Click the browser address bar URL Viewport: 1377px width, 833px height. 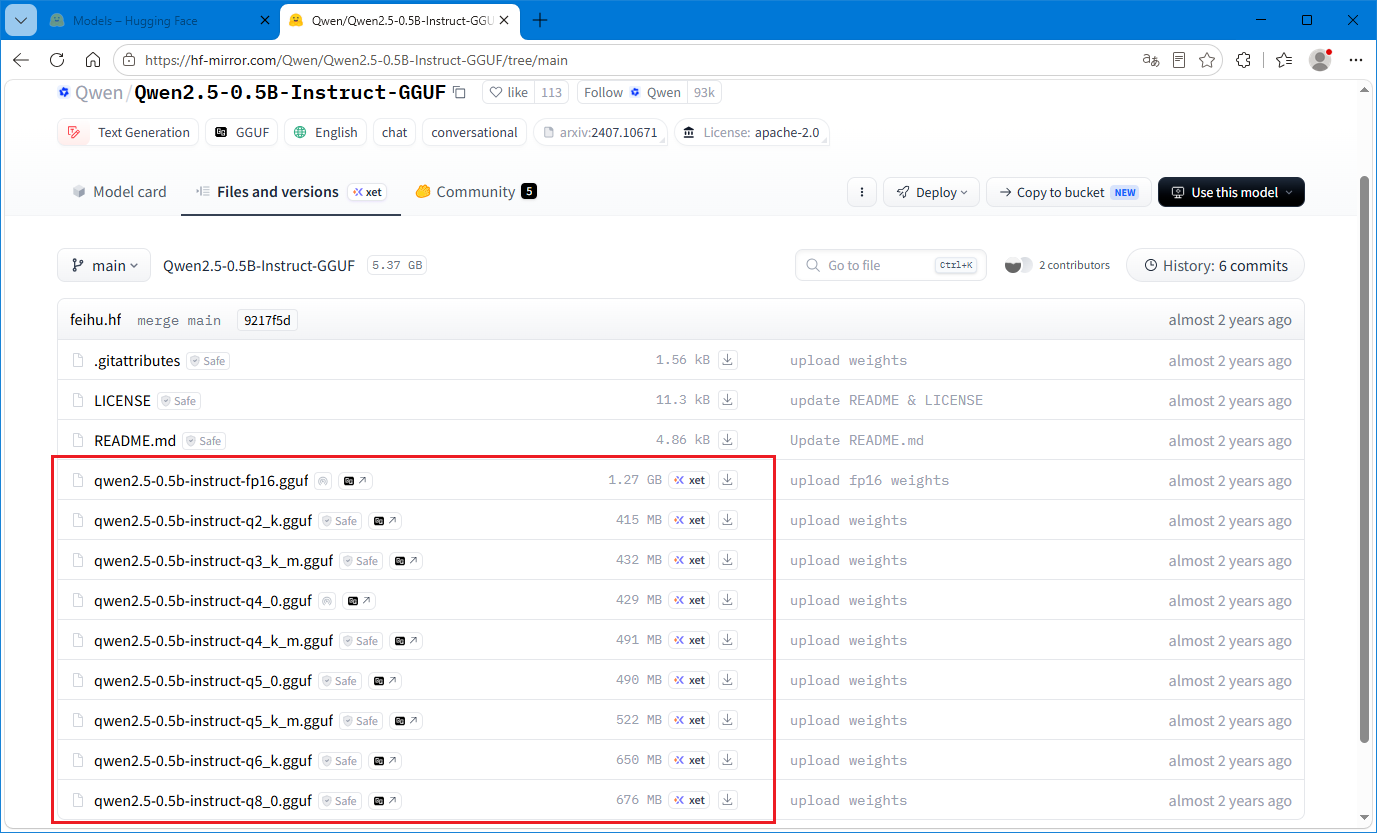(356, 60)
